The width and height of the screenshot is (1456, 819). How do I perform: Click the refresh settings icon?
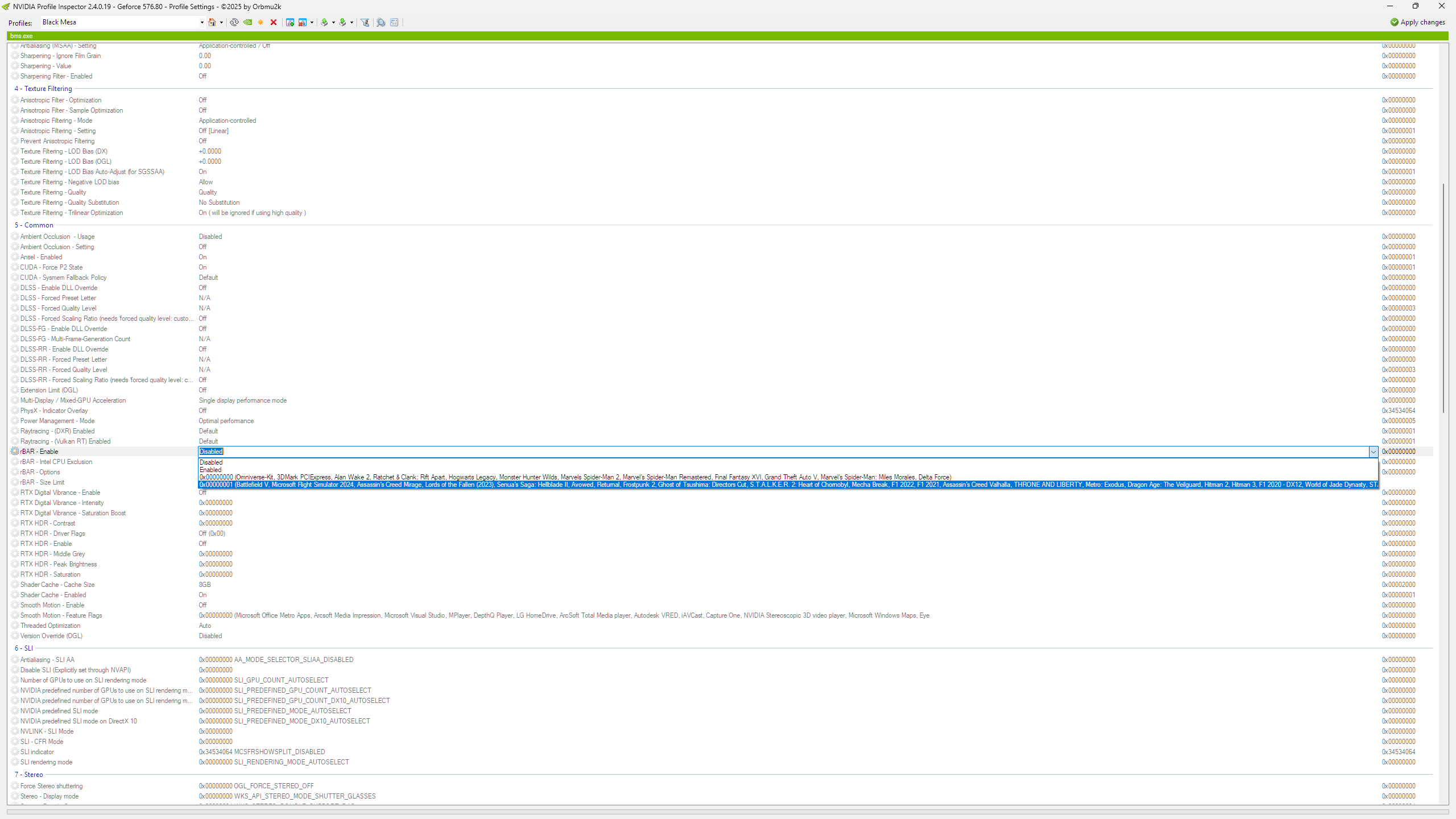[x=234, y=22]
